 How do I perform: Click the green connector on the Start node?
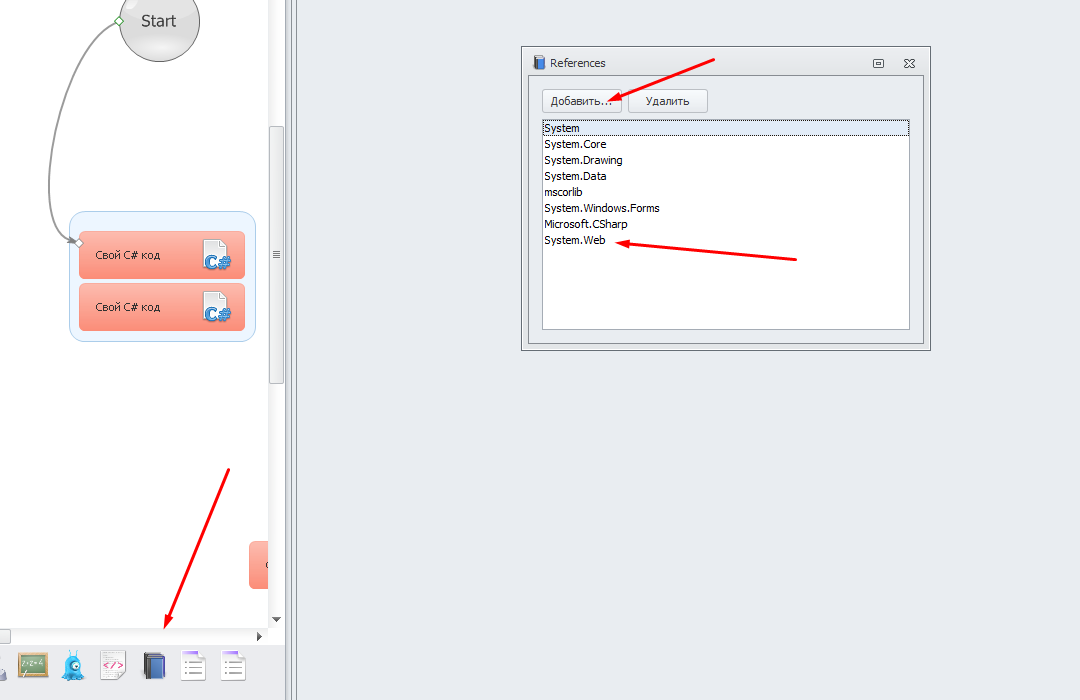point(118,21)
